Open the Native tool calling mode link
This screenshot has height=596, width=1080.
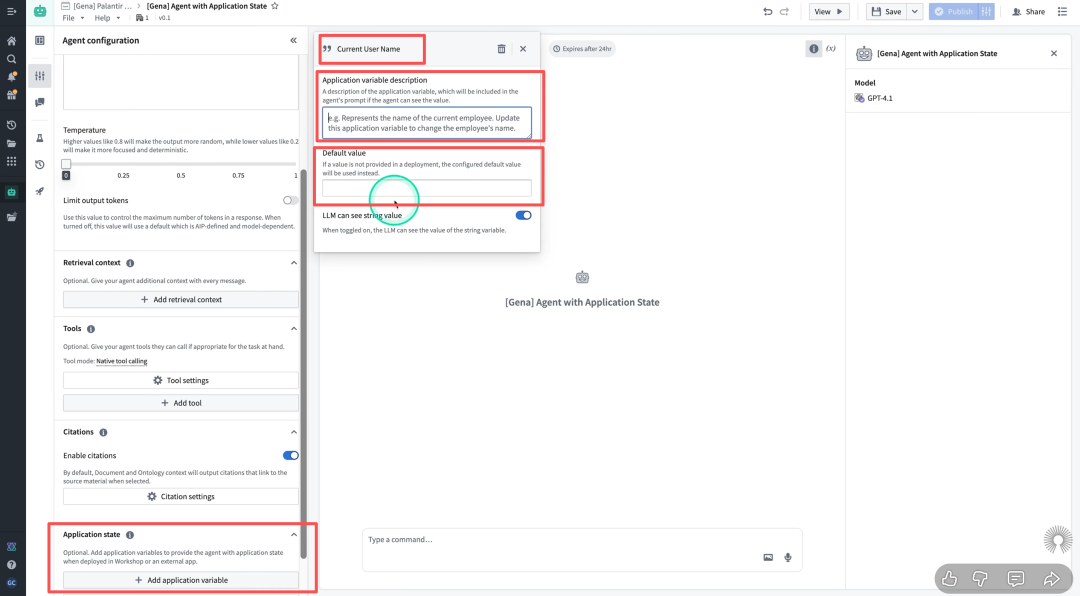tap(122, 361)
